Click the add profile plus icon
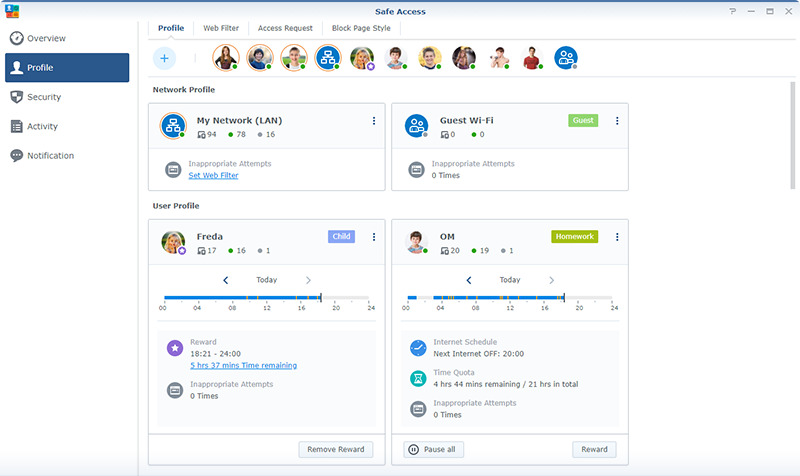800x476 pixels. [x=165, y=58]
